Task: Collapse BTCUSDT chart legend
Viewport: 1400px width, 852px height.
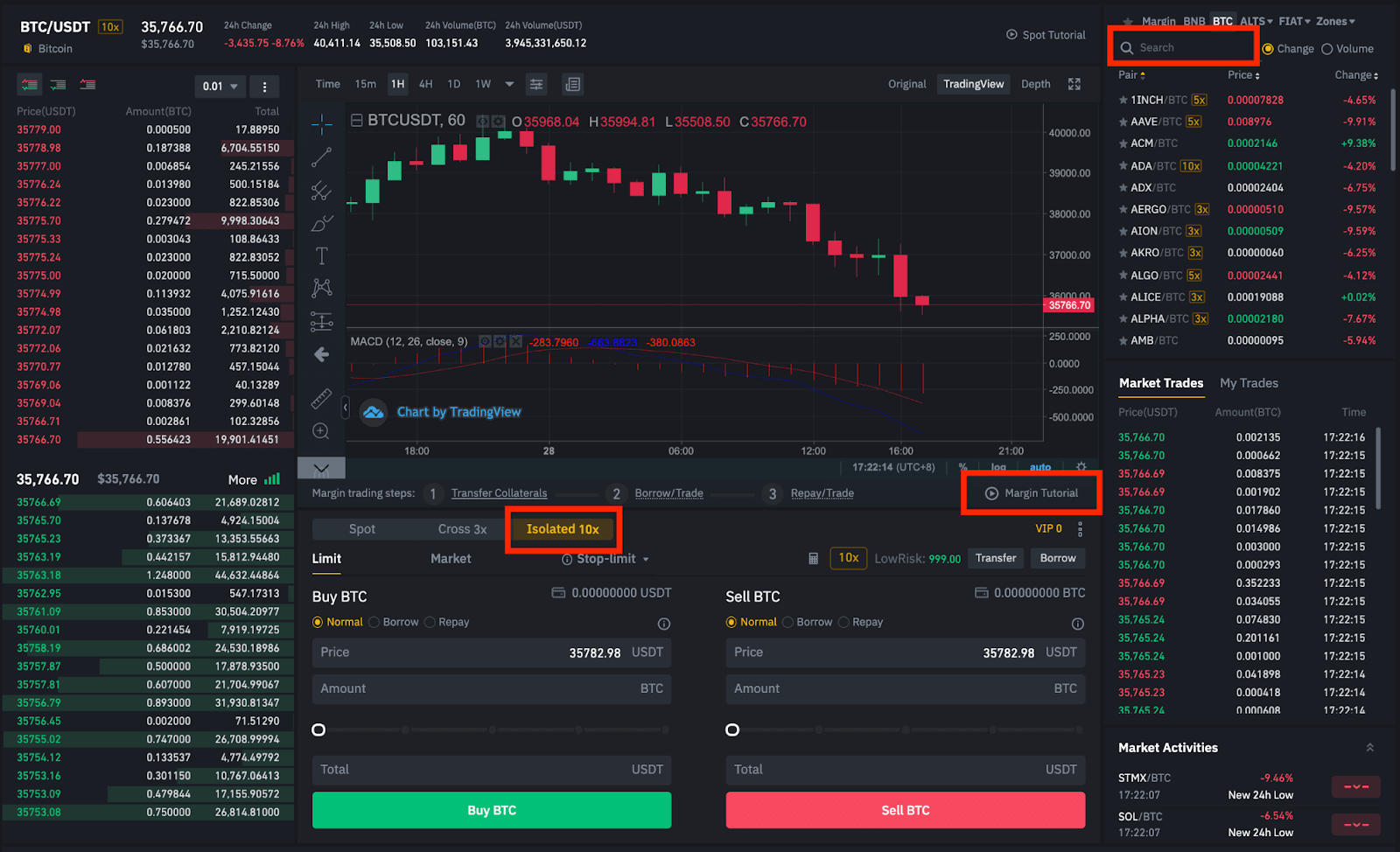Action: click(x=357, y=121)
